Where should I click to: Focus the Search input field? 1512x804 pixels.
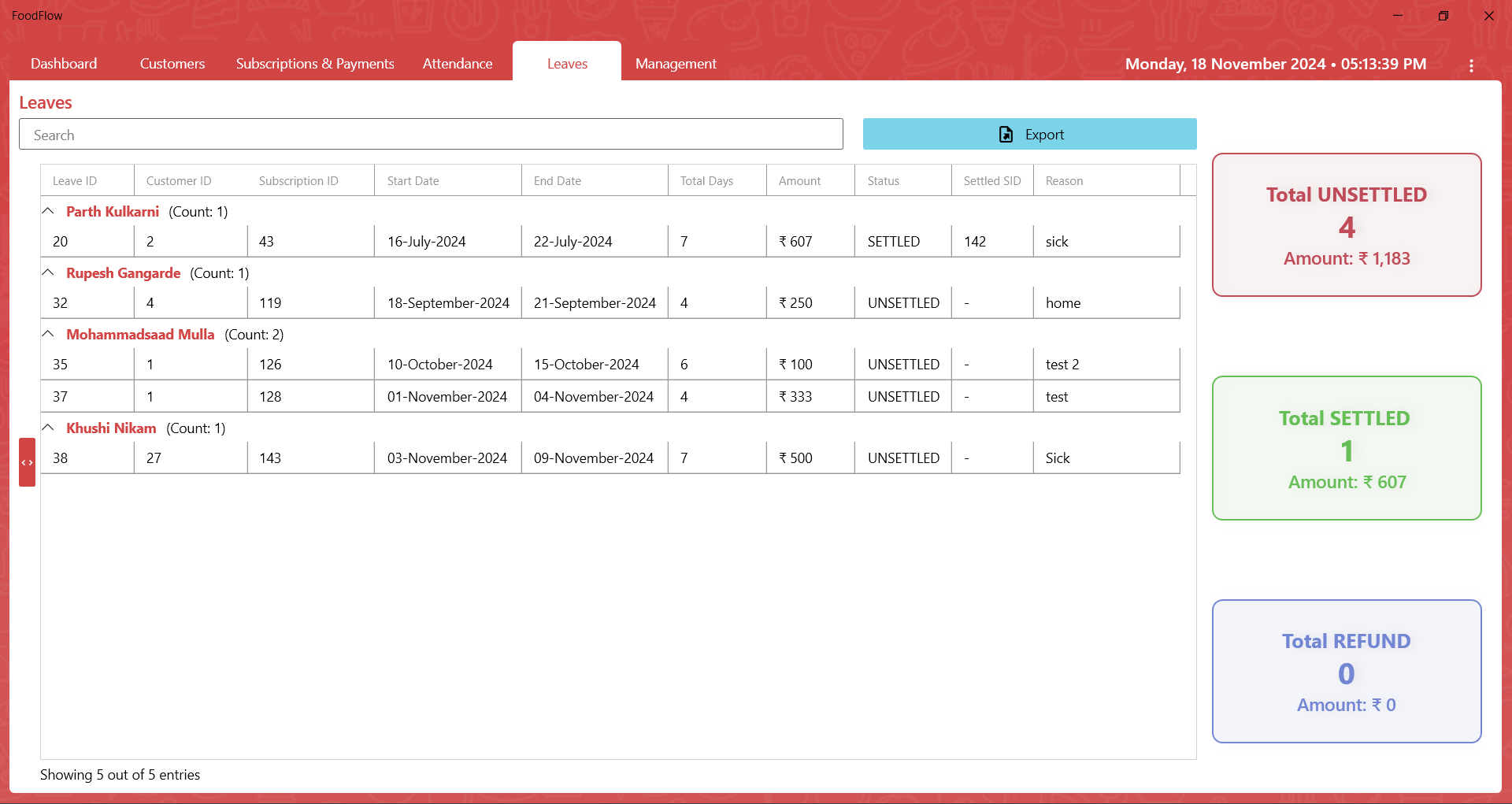pyautogui.click(x=431, y=135)
